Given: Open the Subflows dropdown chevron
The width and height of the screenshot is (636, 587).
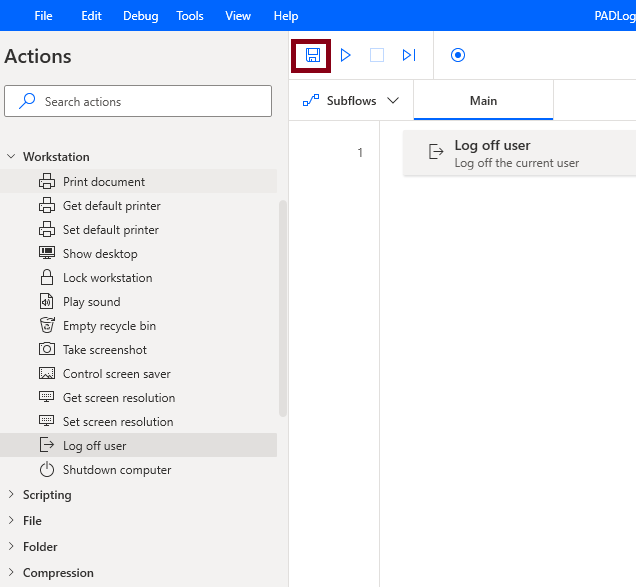Looking at the screenshot, I should 393,100.
